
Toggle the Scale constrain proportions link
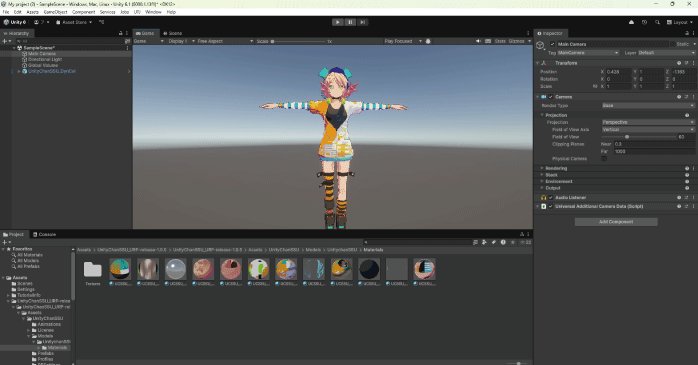(x=595, y=86)
